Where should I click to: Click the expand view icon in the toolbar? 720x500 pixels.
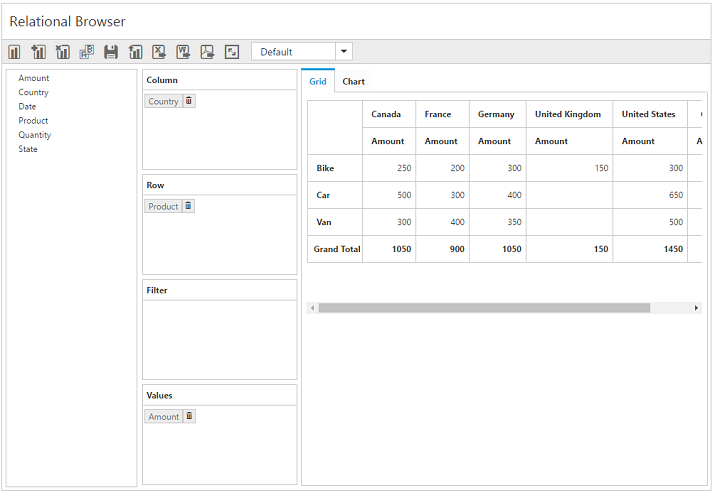(232, 52)
